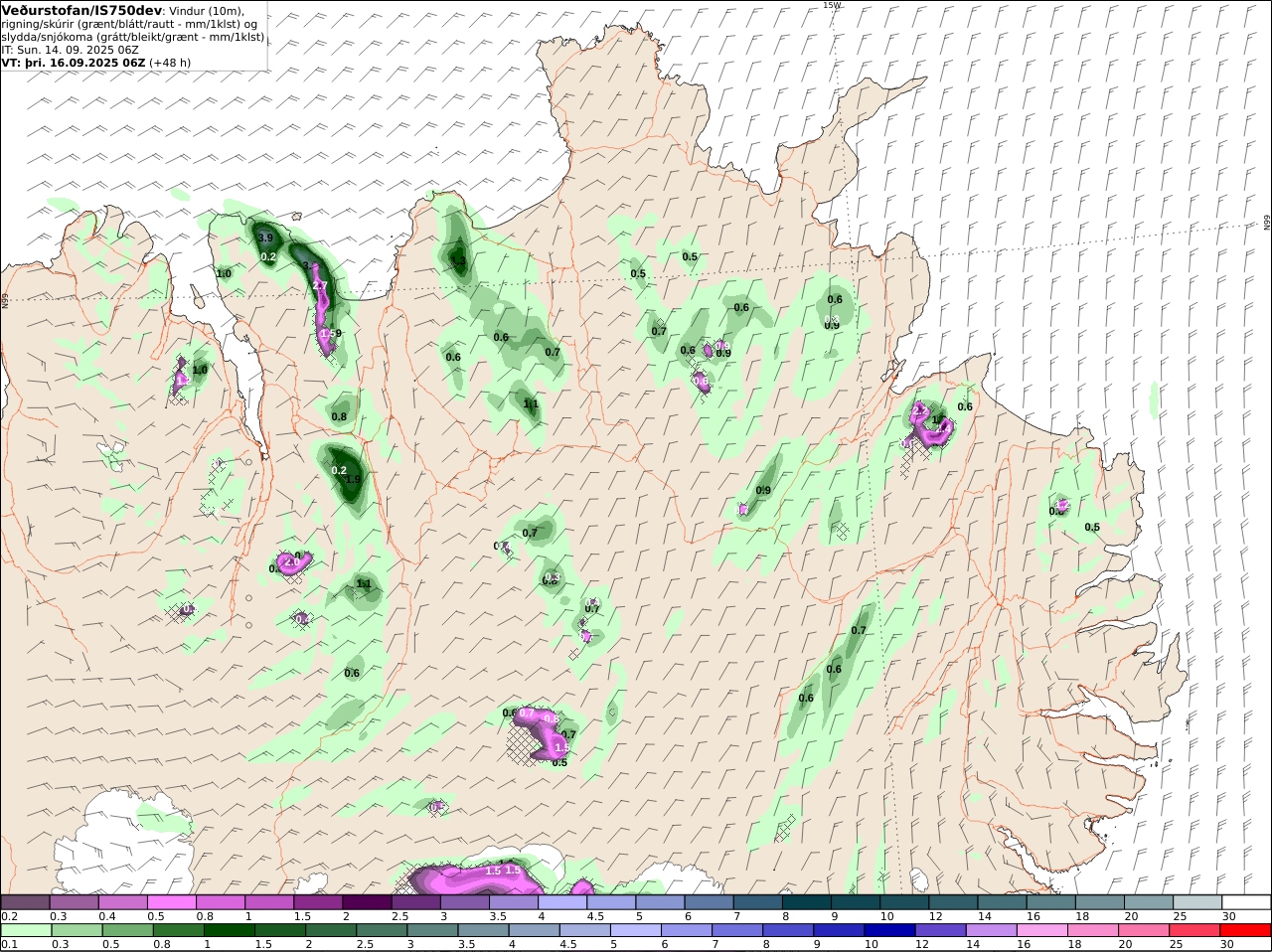Click the initial time 'IT: Sun. 14. 09. 2025 06Z'
Screen dimensions: 1272x952
pos(71,49)
